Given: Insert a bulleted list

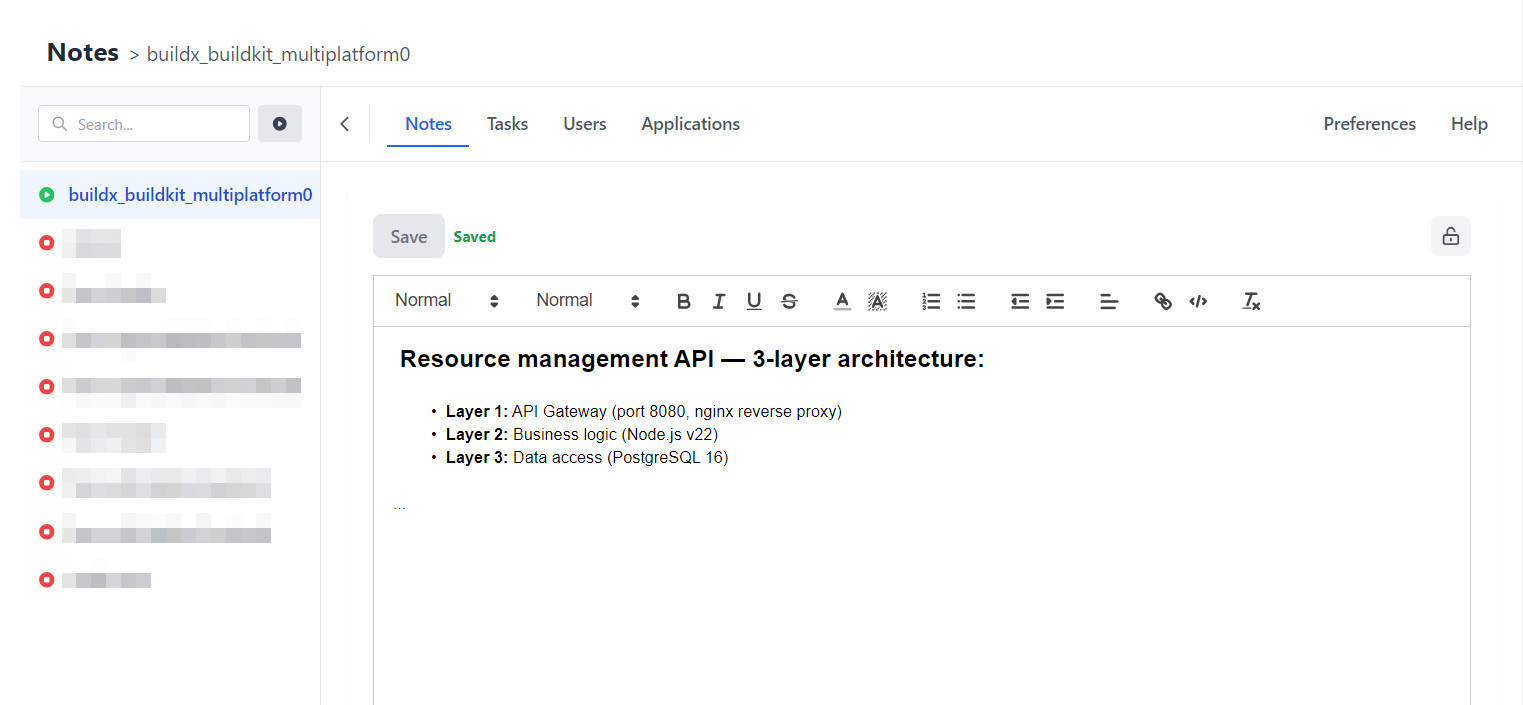Looking at the screenshot, I should pos(966,301).
